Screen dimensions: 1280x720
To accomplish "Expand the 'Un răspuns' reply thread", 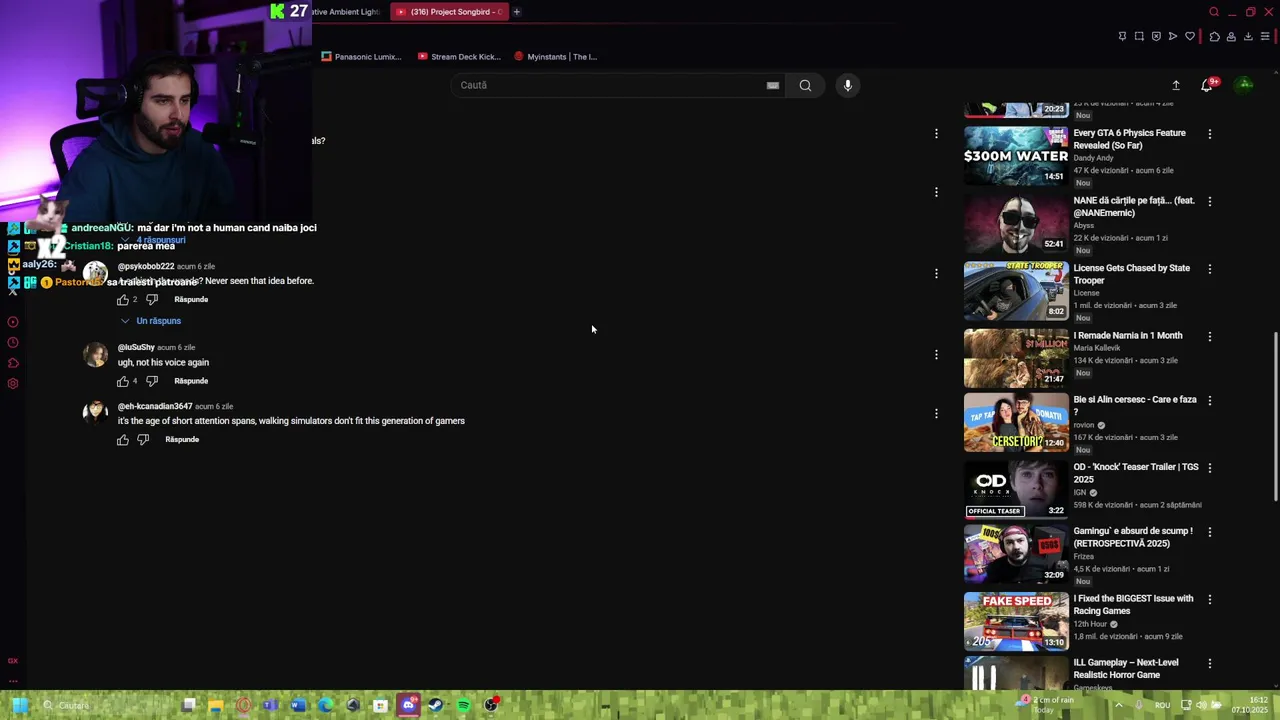I will pyautogui.click(x=151, y=321).
